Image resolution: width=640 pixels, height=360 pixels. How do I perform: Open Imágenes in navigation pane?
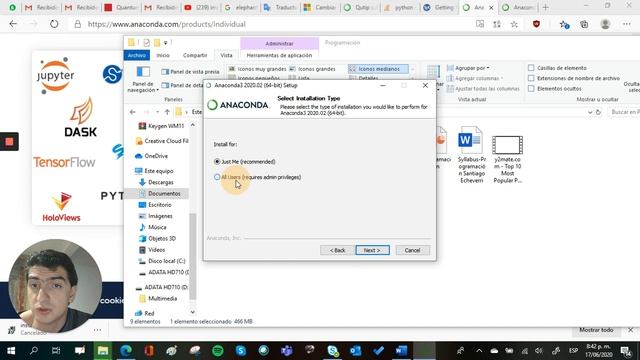(x=156, y=216)
